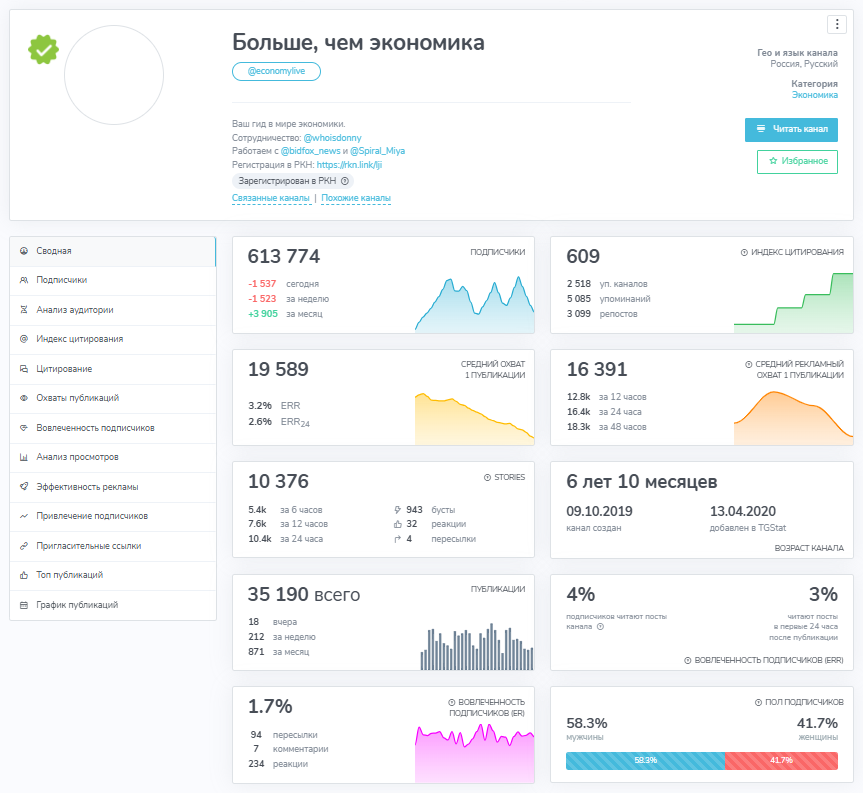
Task: Add the channel to Избранное
Action: (798, 161)
